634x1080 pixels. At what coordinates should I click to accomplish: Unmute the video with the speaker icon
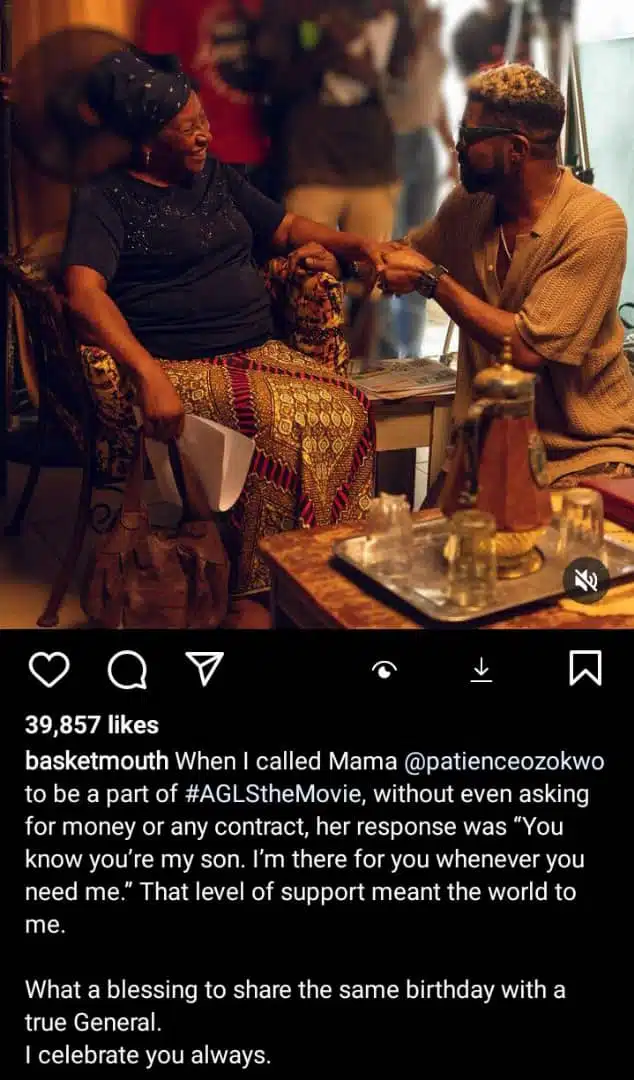tap(586, 581)
